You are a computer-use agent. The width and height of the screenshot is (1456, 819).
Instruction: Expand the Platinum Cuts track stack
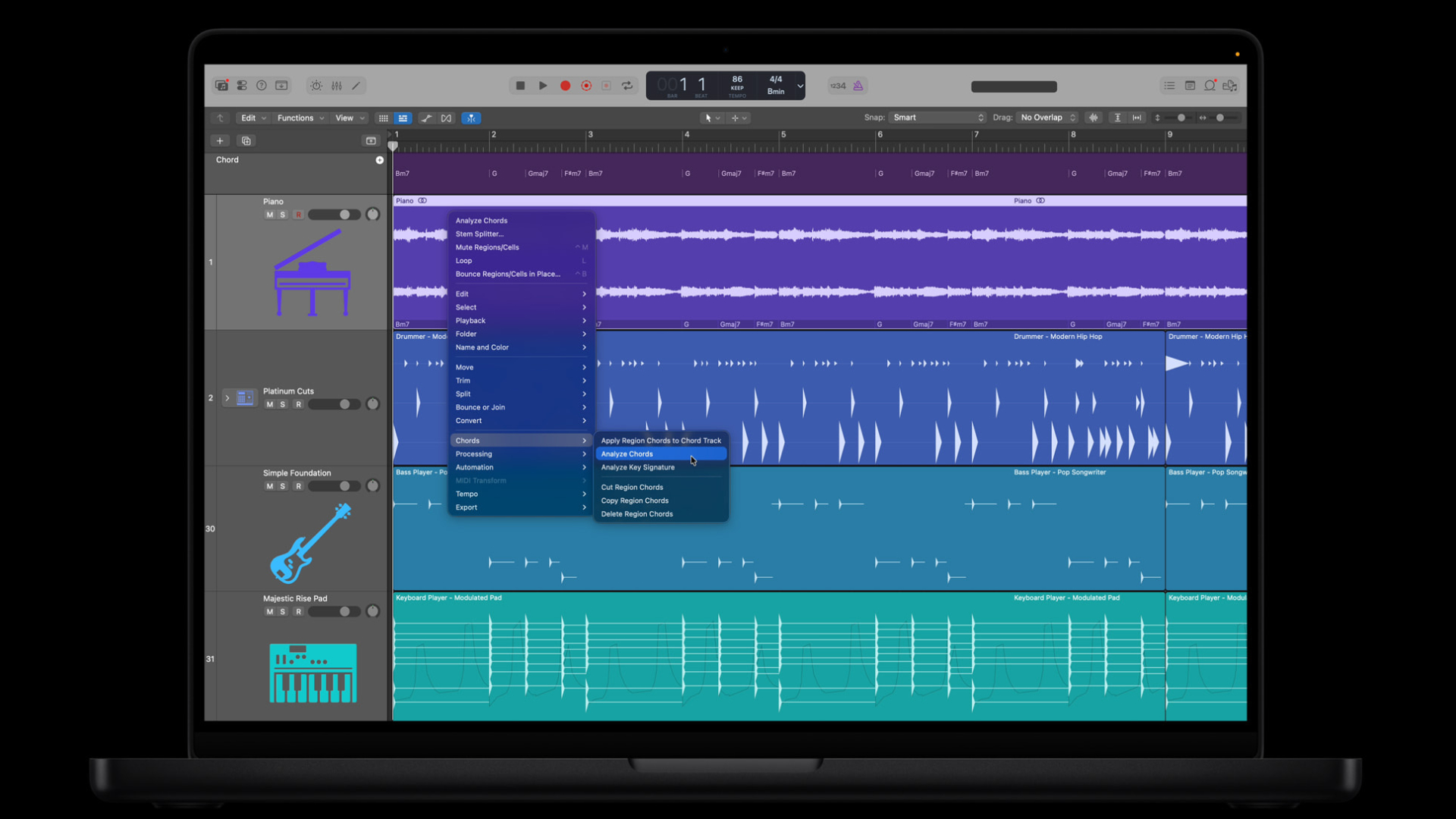(x=227, y=397)
